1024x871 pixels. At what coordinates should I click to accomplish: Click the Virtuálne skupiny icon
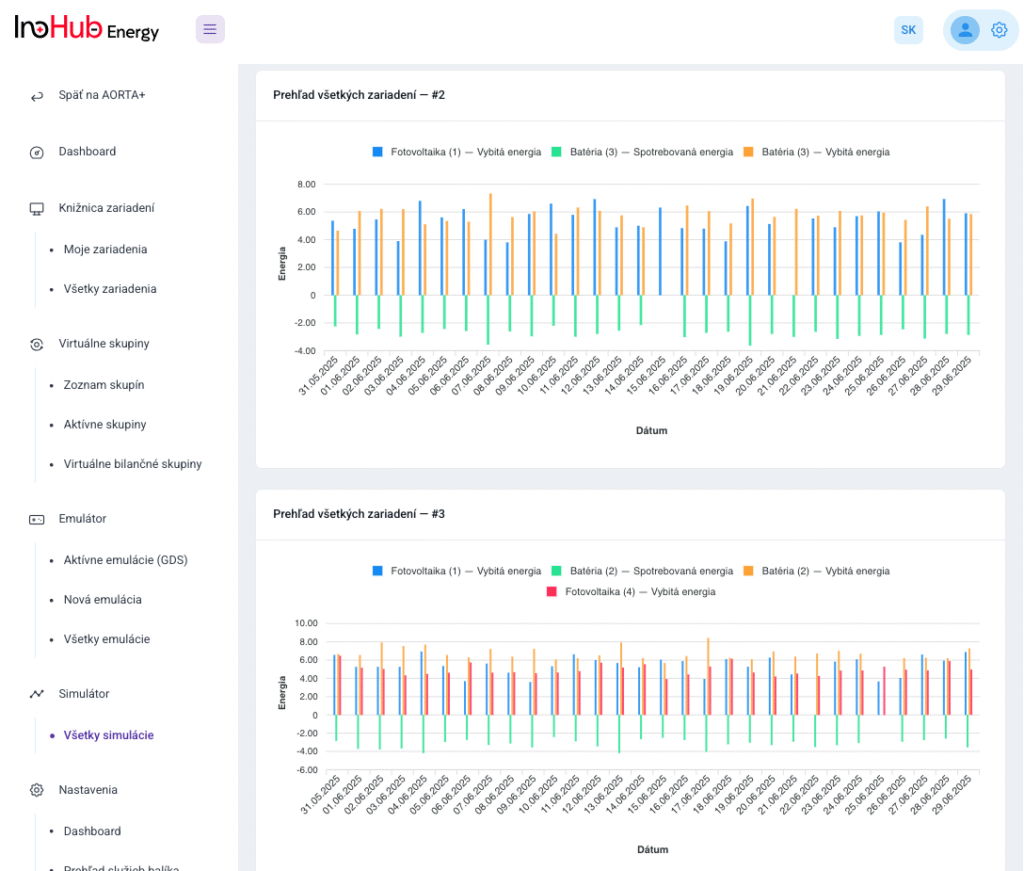point(37,344)
